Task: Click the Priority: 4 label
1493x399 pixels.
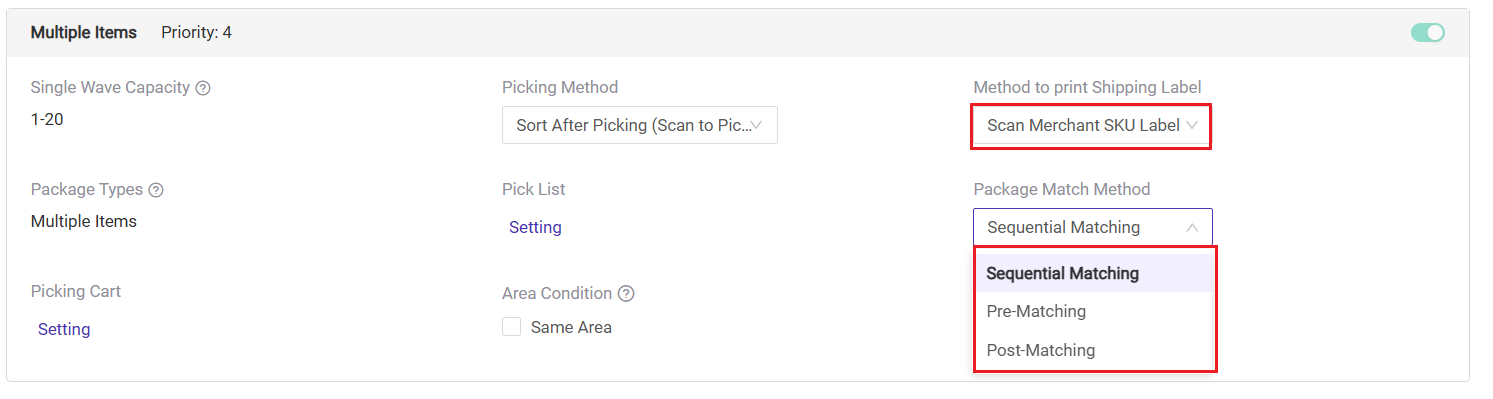Action: pos(196,33)
